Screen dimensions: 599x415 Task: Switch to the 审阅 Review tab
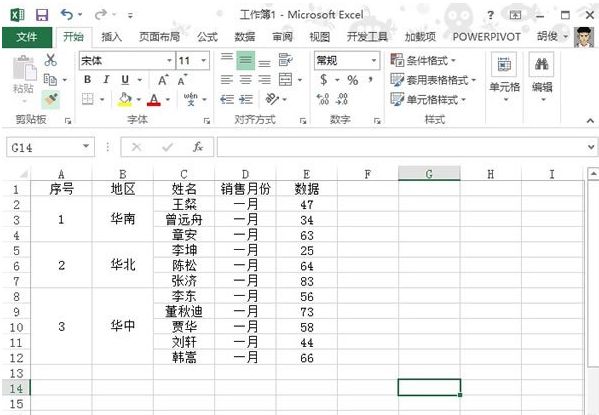point(282,37)
